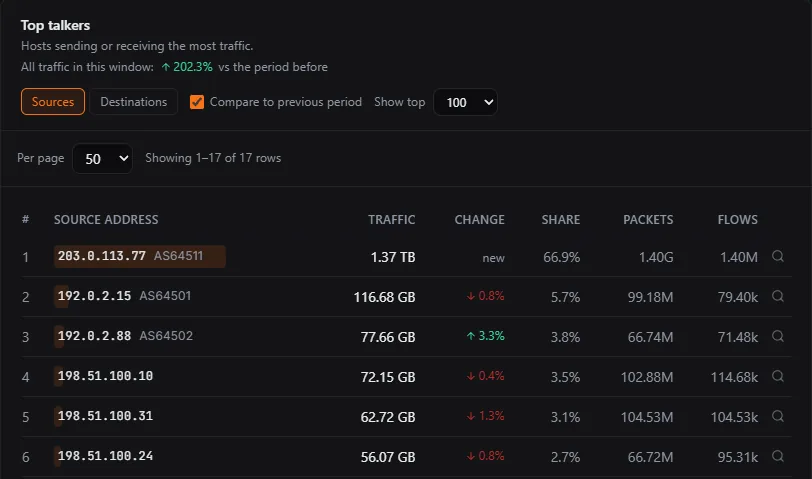Sort by the FLOWS column header
The height and width of the screenshot is (479, 812).
click(x=737, y=220)
